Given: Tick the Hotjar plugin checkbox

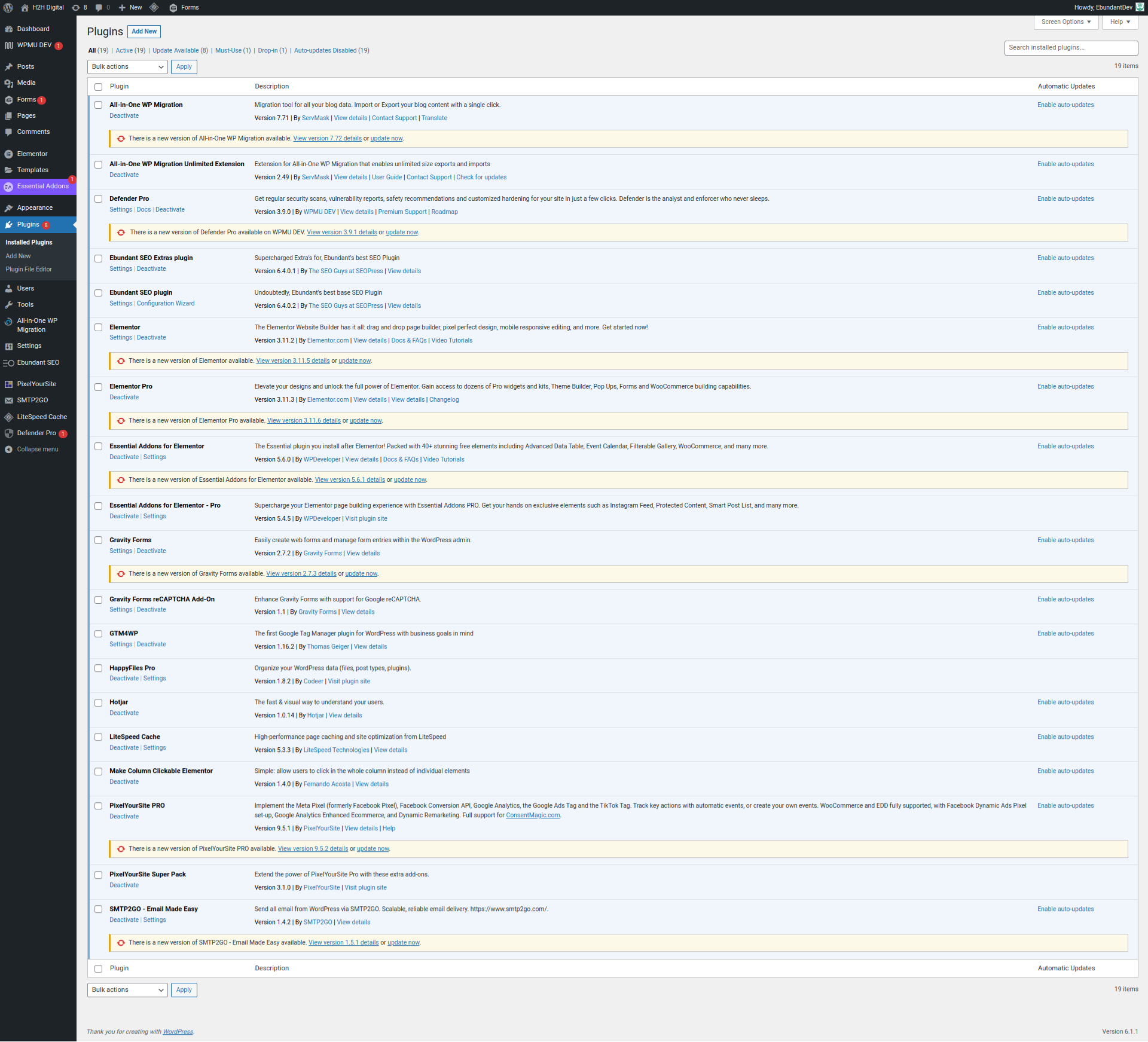Looking at the screenshot, I should coord(99,703).
